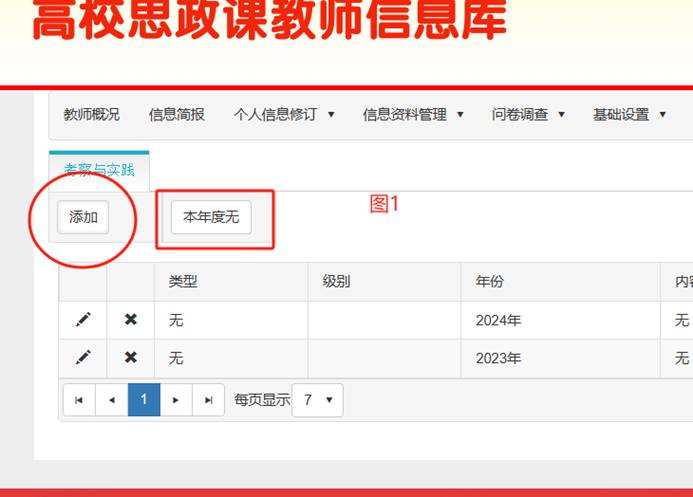Viewport: 693px width, 497px height.
Task: Click the edit pencil for the 2024年 row
Action: pyautogui.click(x=83, y=320)
